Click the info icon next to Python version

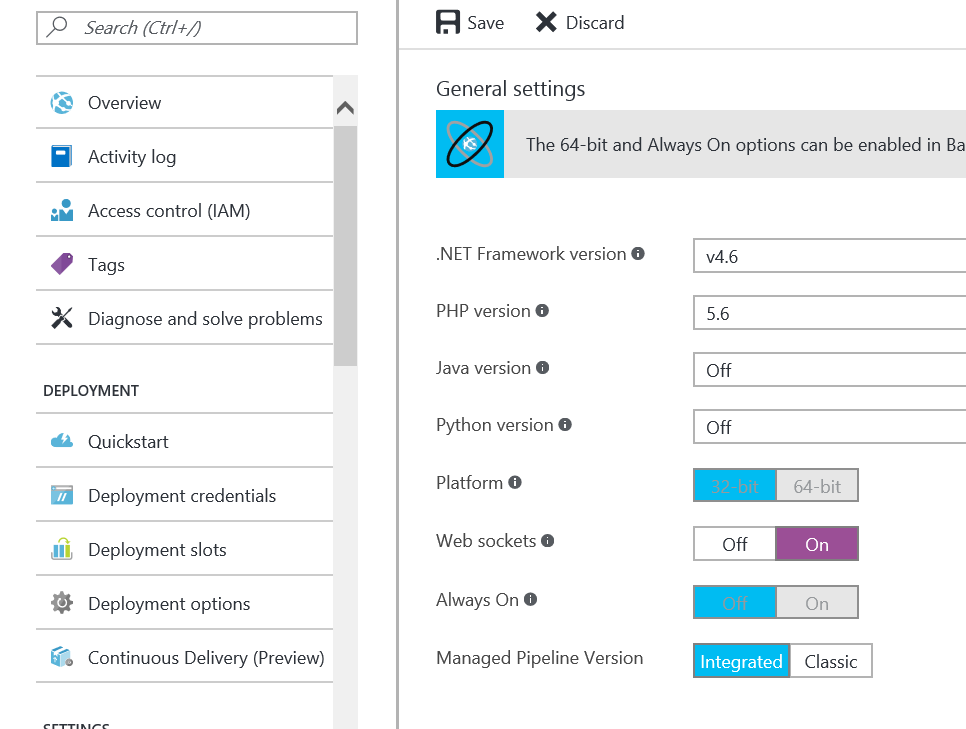click(567, 423)
